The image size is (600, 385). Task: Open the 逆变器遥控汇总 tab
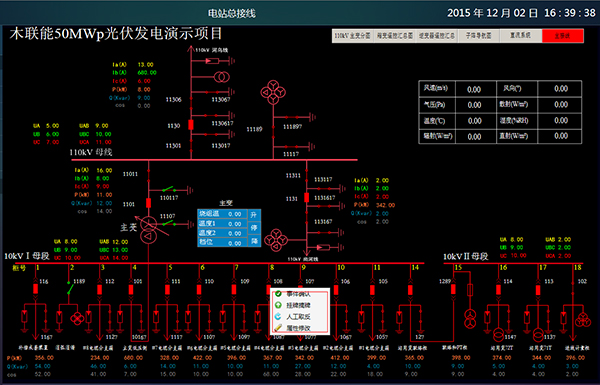tap(437, 36)
